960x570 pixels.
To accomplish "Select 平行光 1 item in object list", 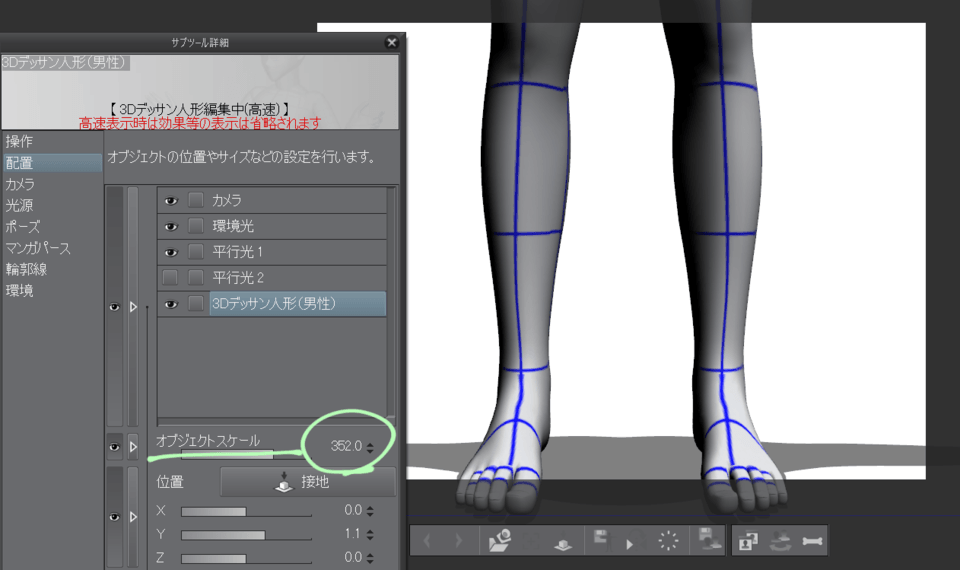I will point(298,252).
